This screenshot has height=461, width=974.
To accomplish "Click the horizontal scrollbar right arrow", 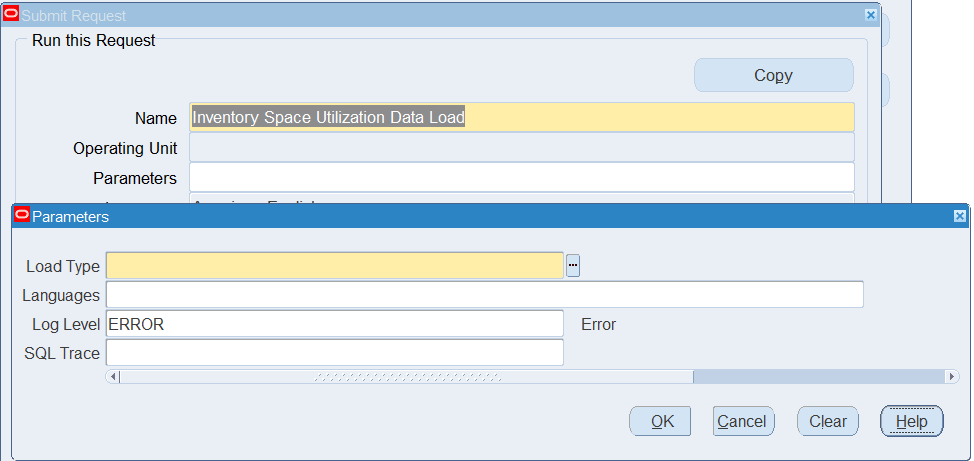I will coord(951,377).
